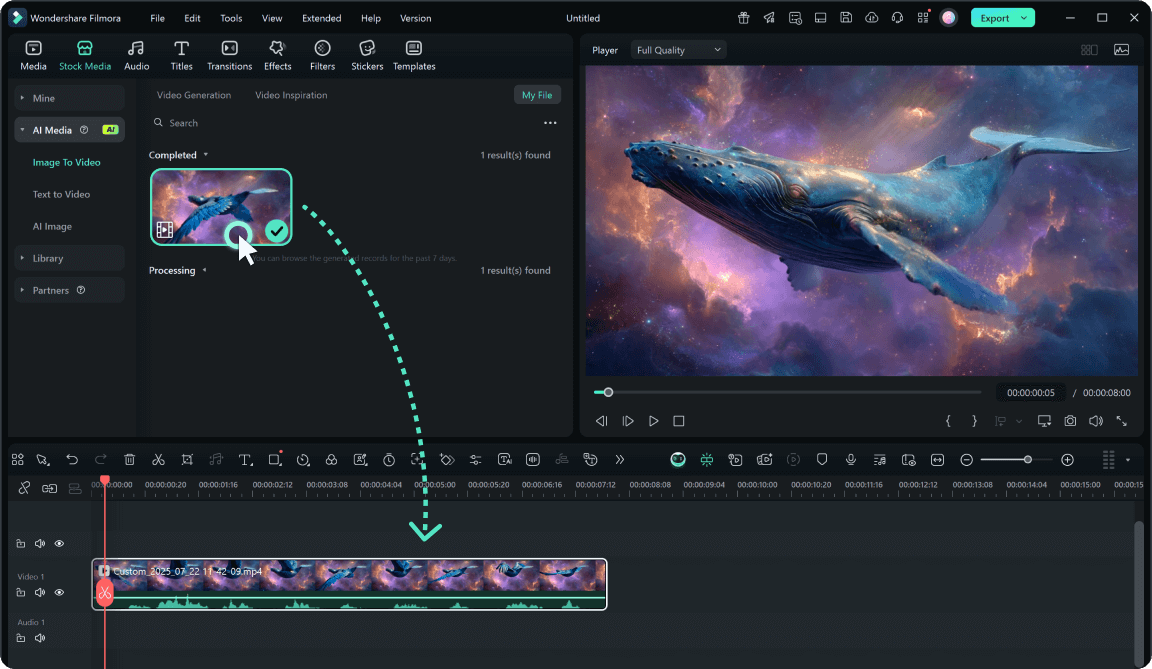
Task: Open the player layout grid icon
Action: tap(1089, 50)
